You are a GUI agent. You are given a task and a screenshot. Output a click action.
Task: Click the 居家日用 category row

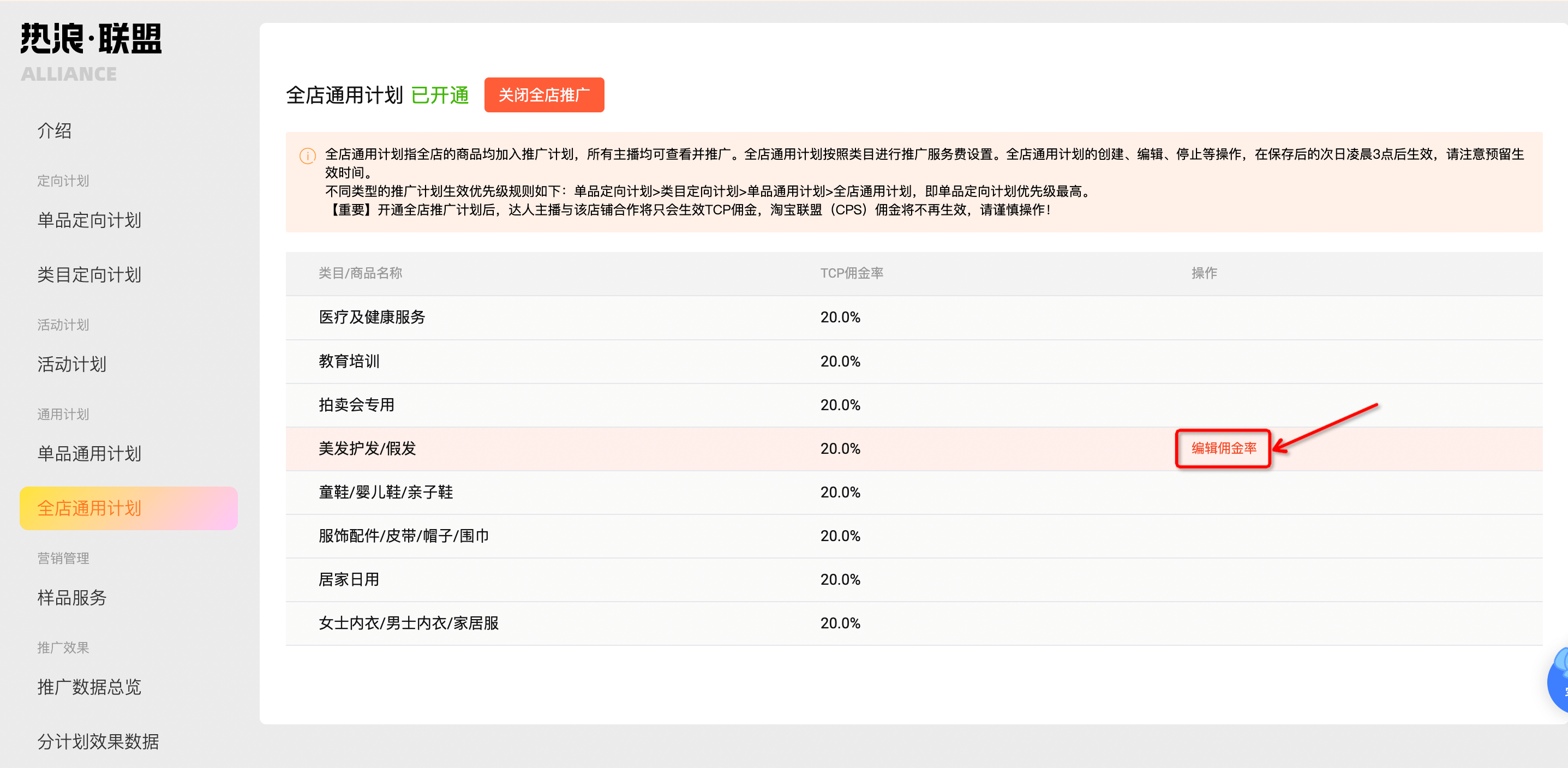tap(349, 579)
